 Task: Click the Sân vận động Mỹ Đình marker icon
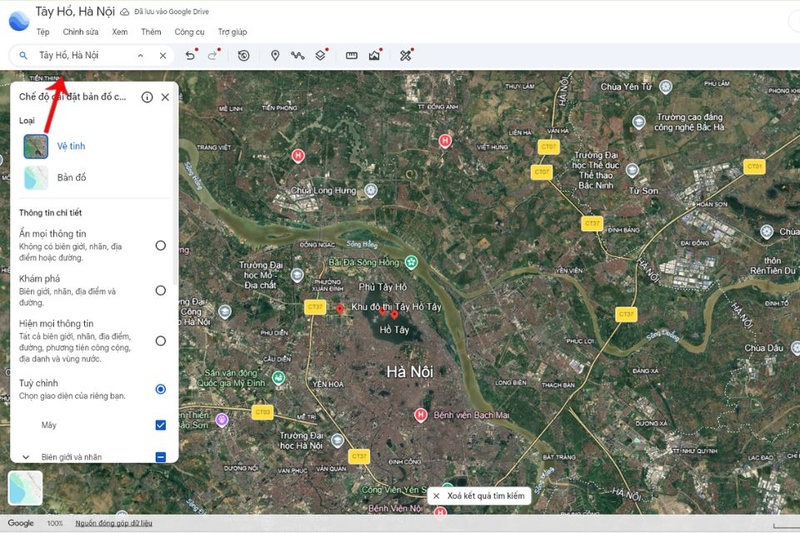tap(278, 378)
